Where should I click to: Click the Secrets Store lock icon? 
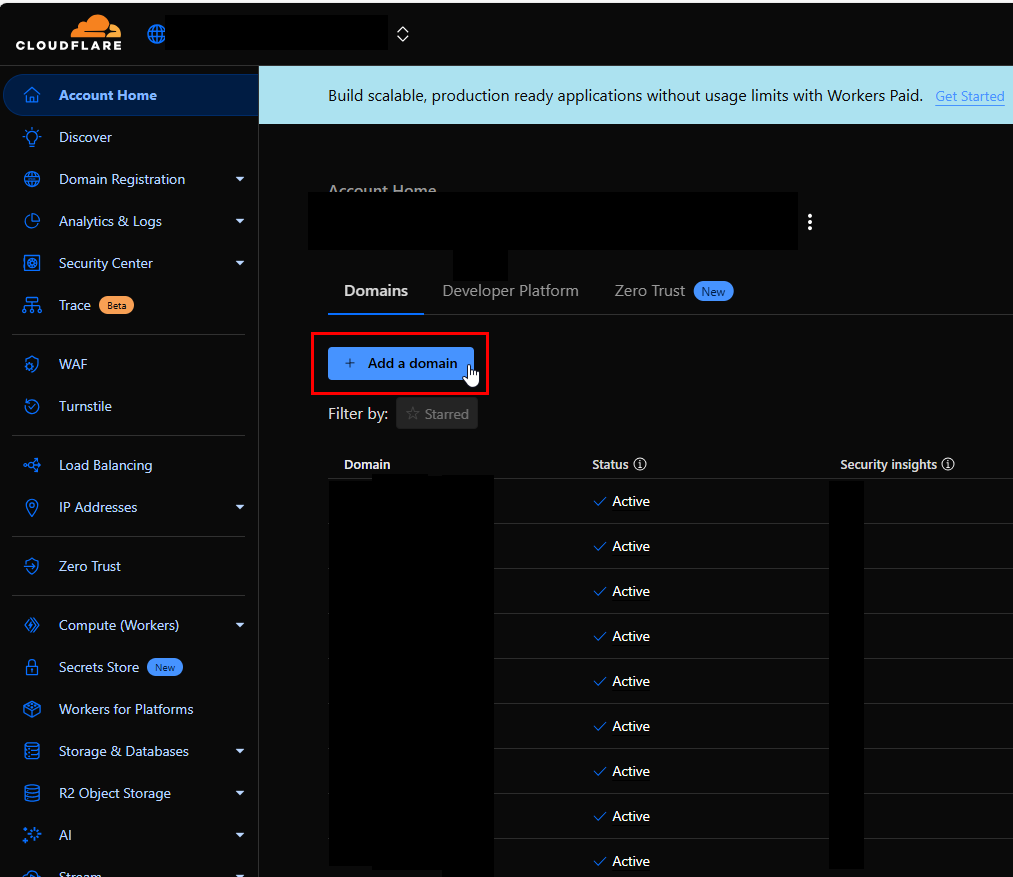pyautogui.click(x=32, y=667)
